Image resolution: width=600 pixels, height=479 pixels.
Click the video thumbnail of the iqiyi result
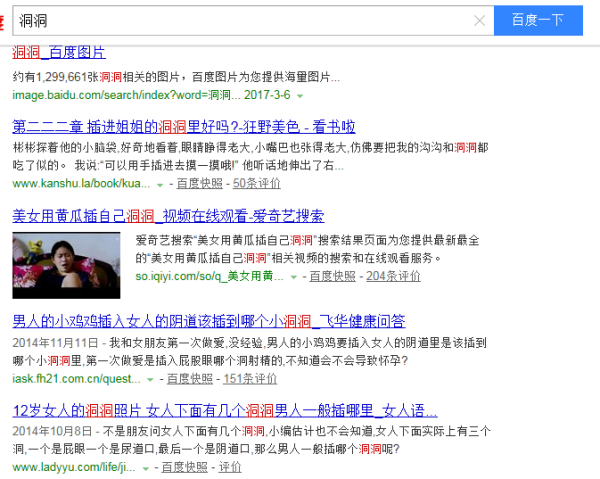click(x=66, y=265)
